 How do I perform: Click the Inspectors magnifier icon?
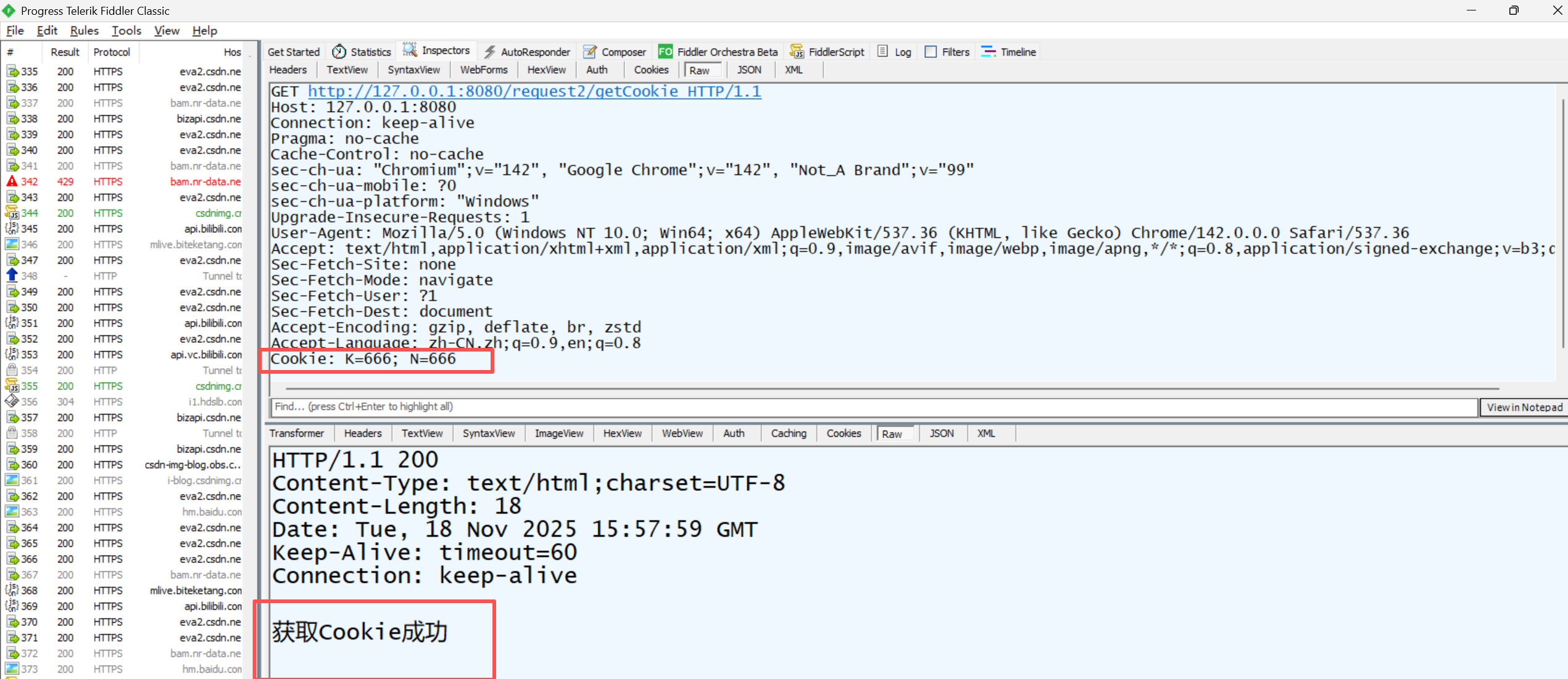pyautogui.click(x=410, y=50)
